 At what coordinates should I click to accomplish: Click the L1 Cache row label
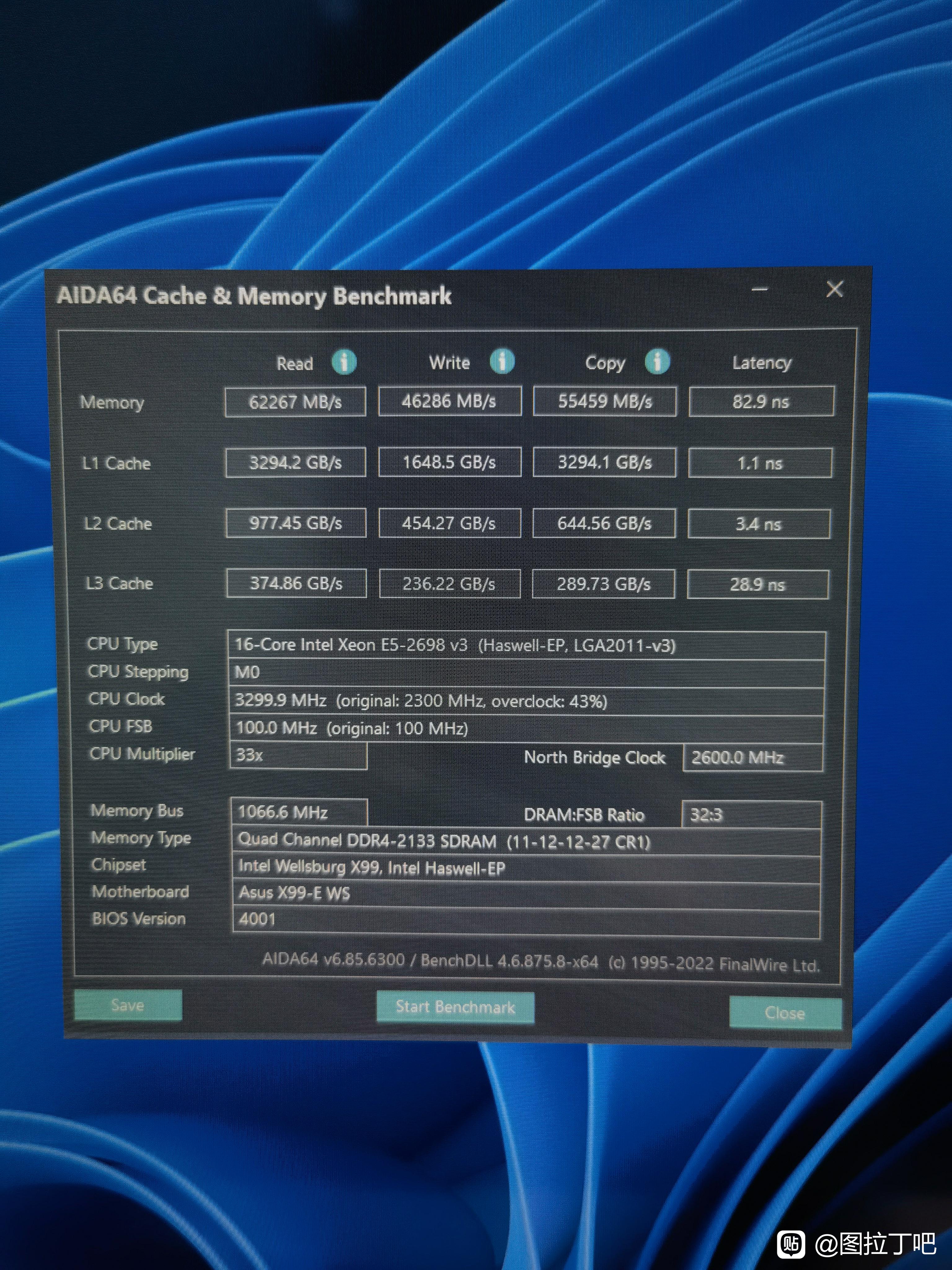pyautogui.click(x=117, y=463)
